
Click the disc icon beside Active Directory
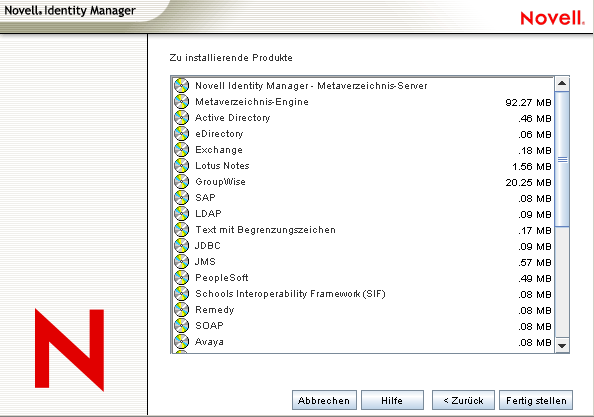181,117
